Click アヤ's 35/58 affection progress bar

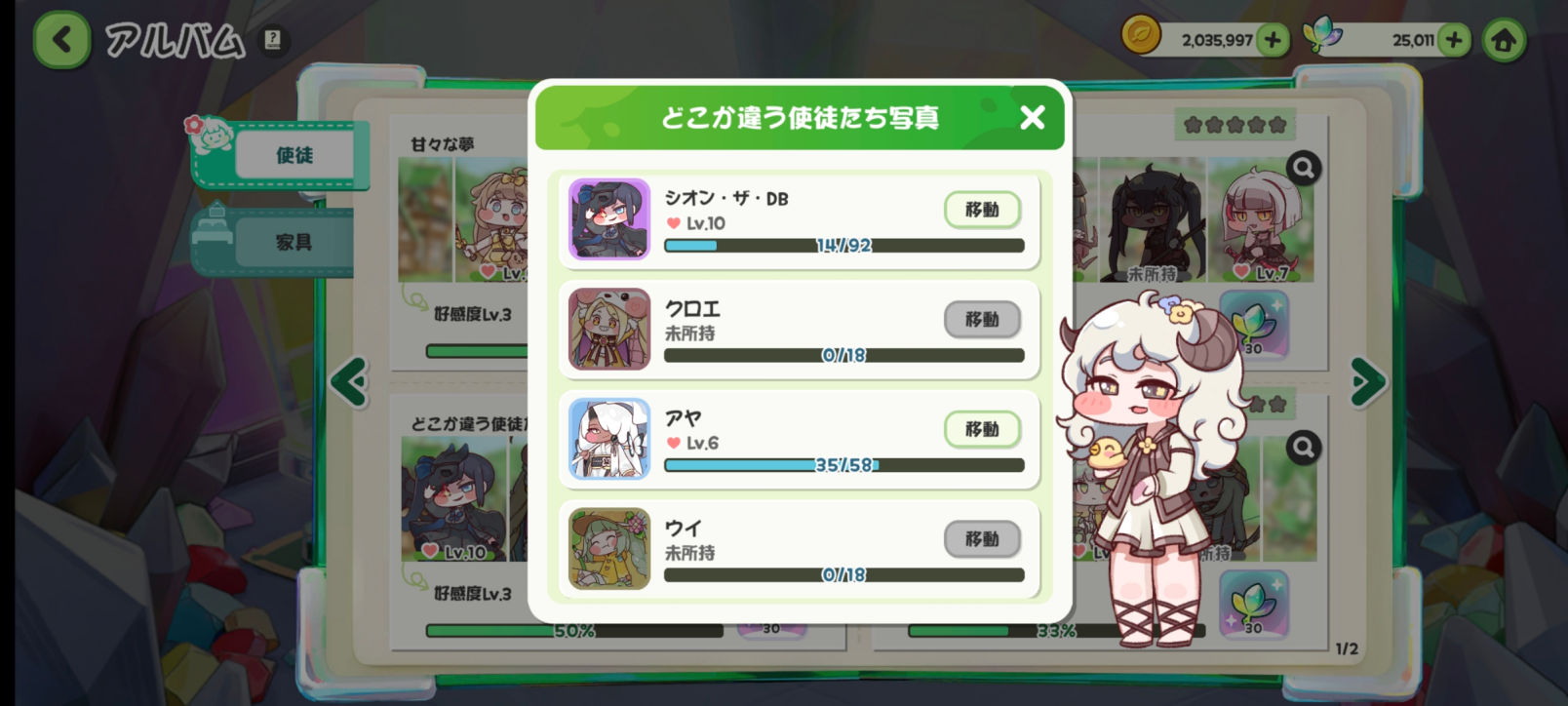tap(844, 465)
